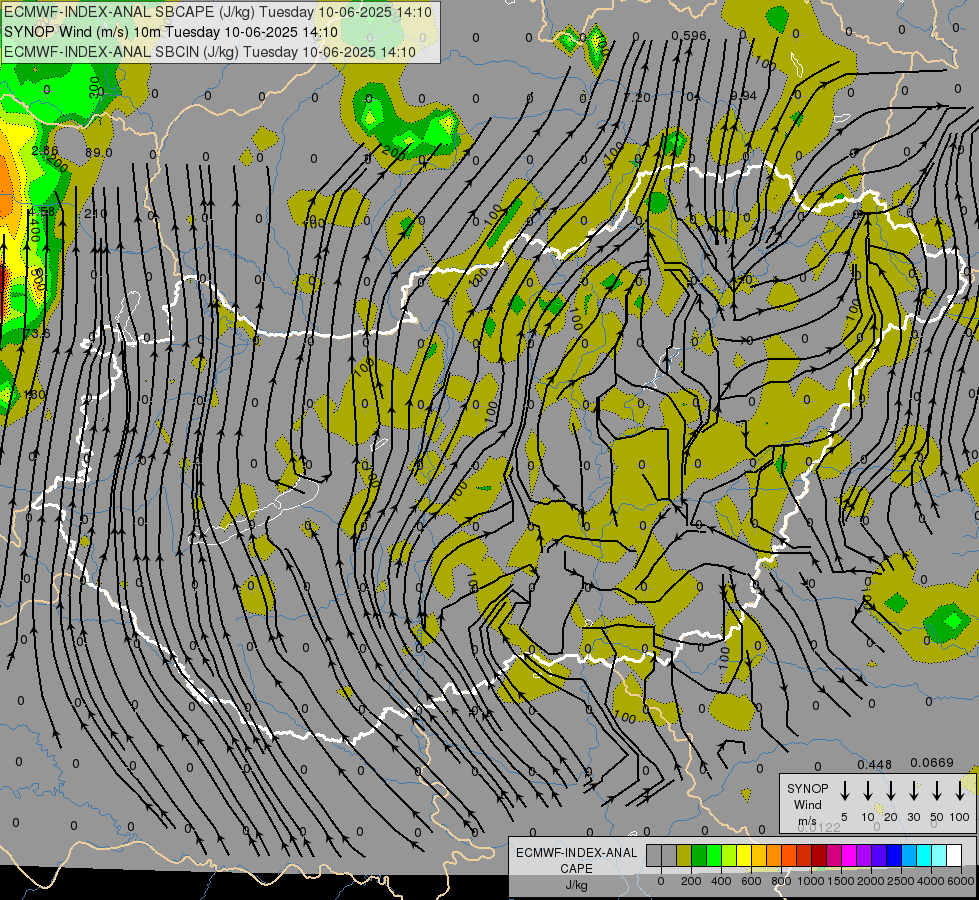Select the cyan CAPE legend swatch
The image size is (979, 900).
tap(923, 855)
